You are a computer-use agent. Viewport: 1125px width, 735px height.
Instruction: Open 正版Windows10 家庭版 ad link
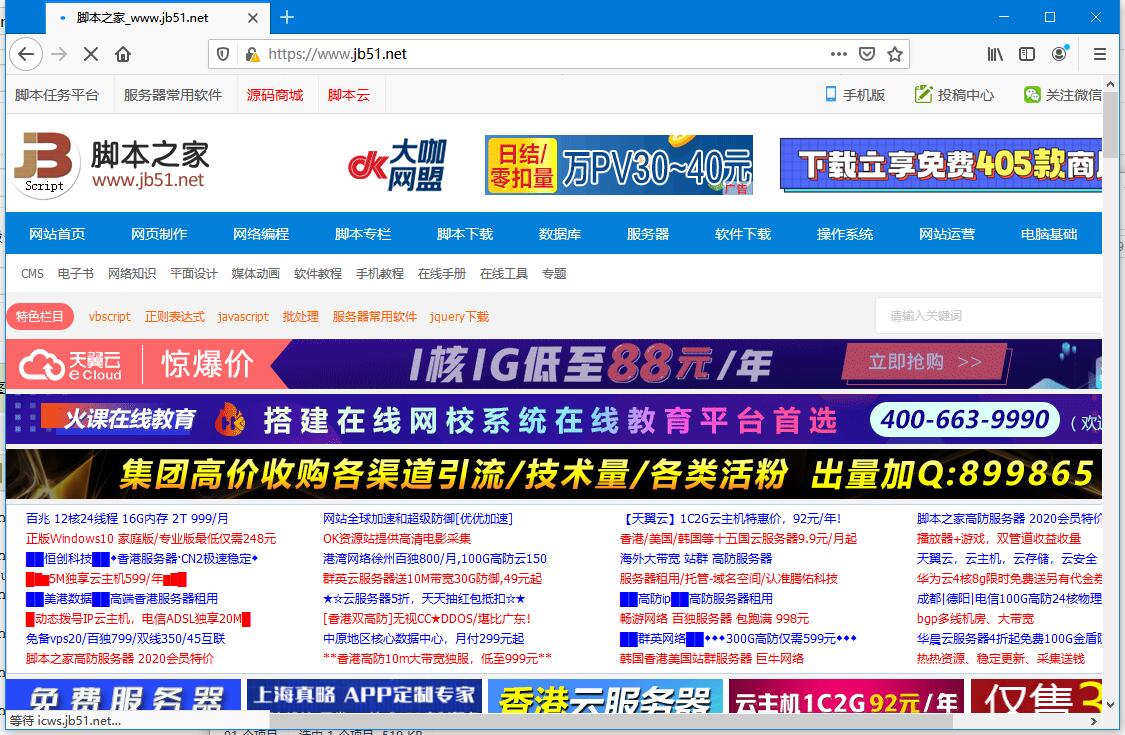pyautogui.click(x=151, y=538)
